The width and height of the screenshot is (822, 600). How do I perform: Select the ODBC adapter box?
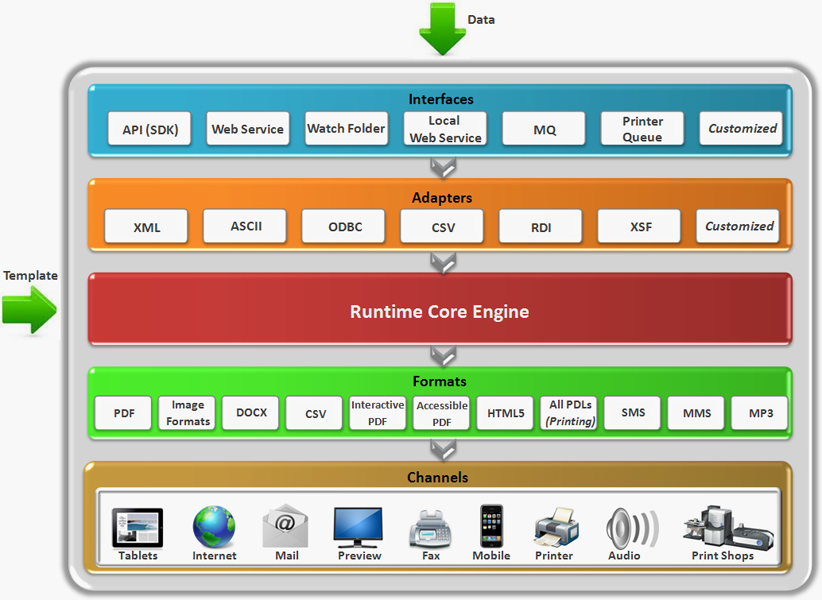pyautogui.click(x=343, y=226)
